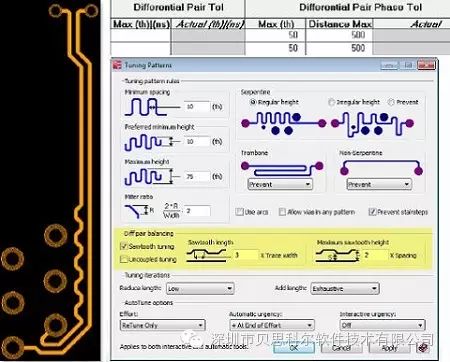
Task: Click the Regular height serpentine illustration
Action: tap(283, 123)
